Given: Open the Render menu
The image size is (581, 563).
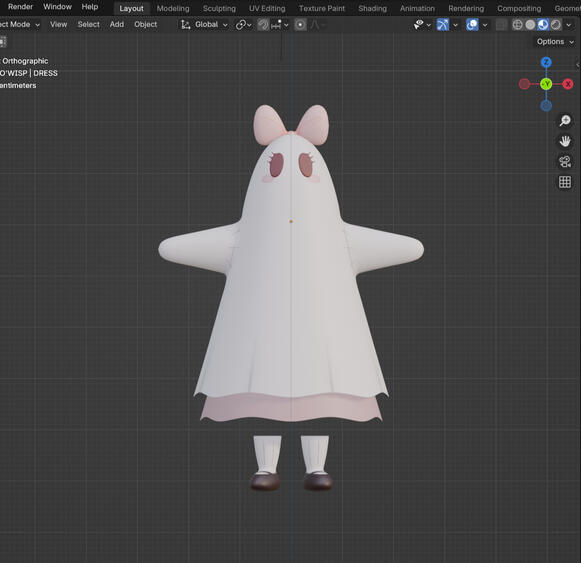Looking at the screenshot, I should click(x=20, y=7).
